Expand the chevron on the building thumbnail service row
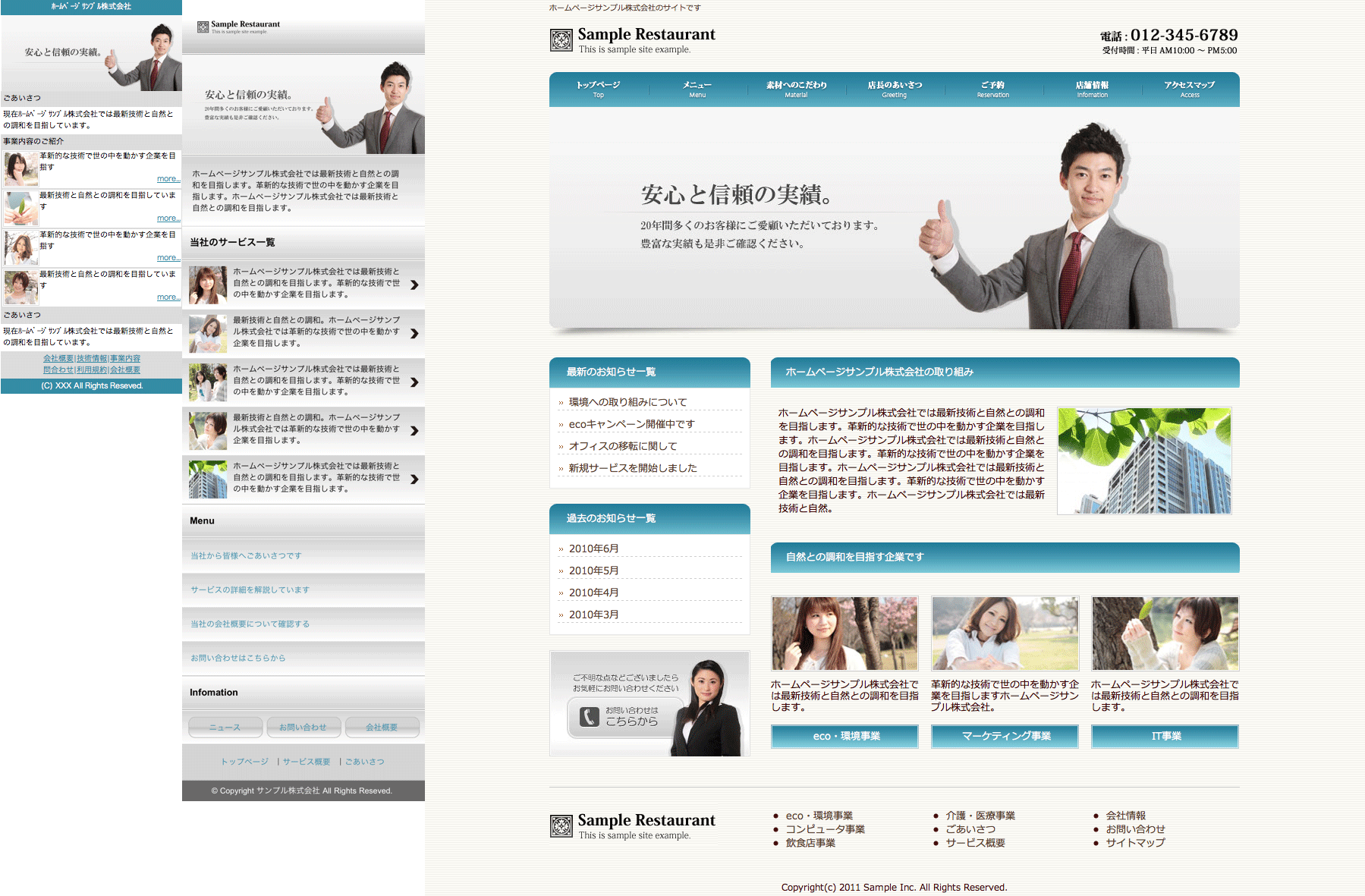The width and height of the screenshot is (1365, 896). [414, 479]
